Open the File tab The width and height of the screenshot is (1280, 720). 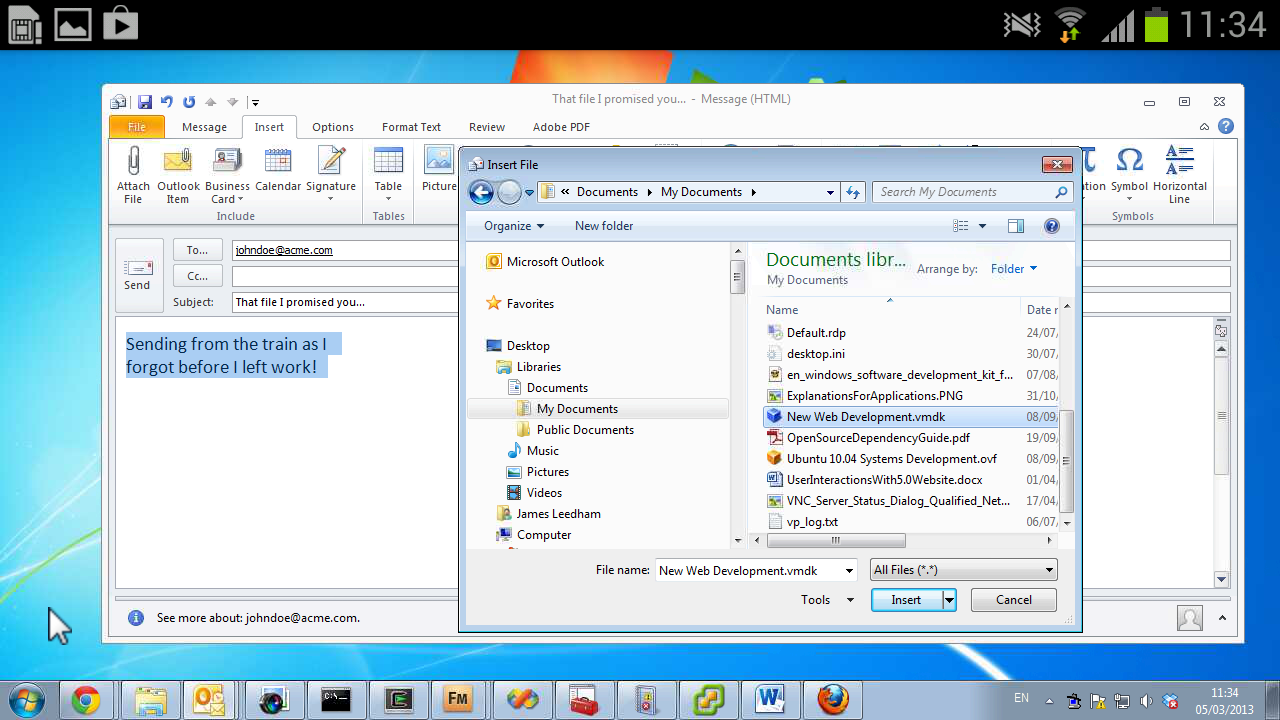(137, 127)
